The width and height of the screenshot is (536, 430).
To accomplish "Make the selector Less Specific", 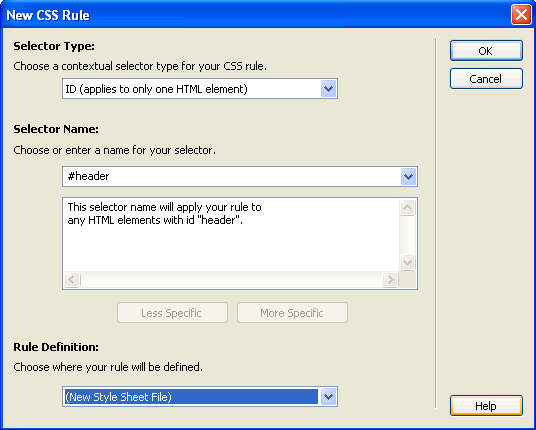I will pos(172,313).
